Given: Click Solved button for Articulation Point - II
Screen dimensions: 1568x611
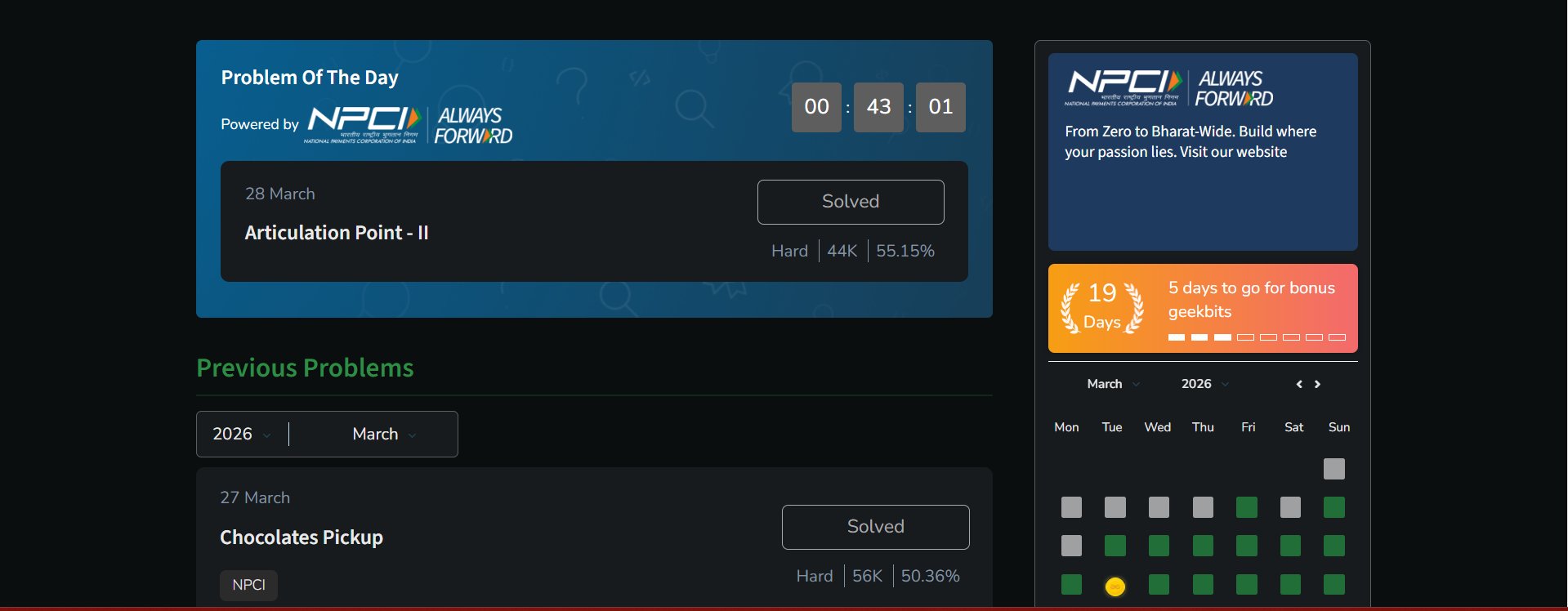Looking at the screenshot, I should (x=851, y=202).
